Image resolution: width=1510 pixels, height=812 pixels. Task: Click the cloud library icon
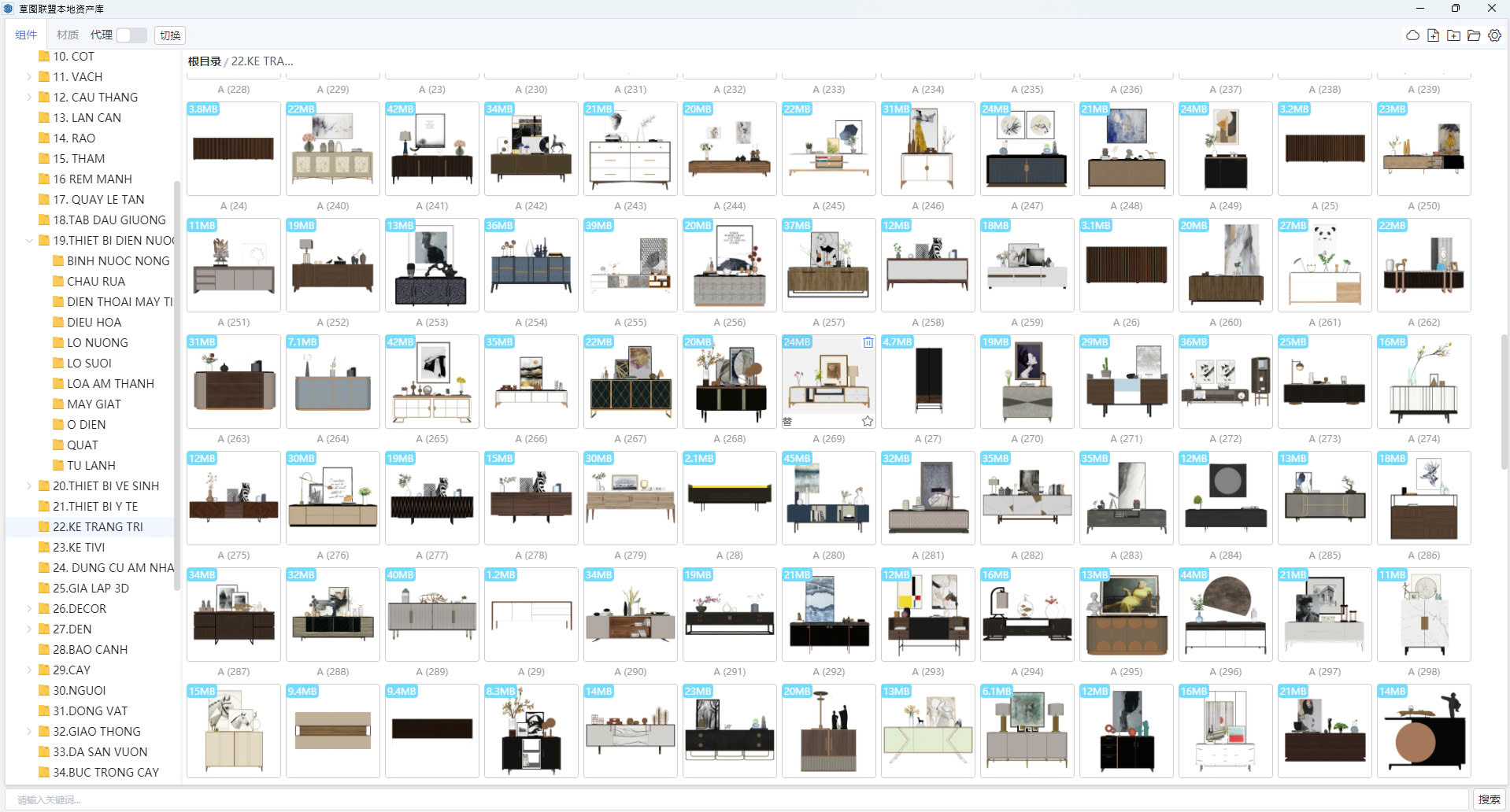coord(1412,35)
